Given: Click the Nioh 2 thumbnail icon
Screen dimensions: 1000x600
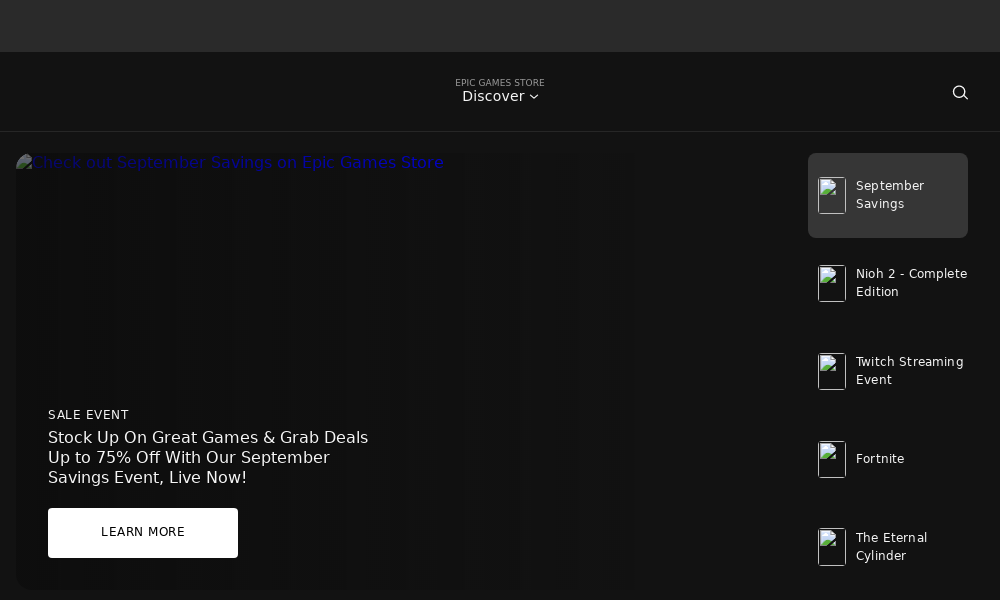Looking at the screenshot, I should click(832, 284).
